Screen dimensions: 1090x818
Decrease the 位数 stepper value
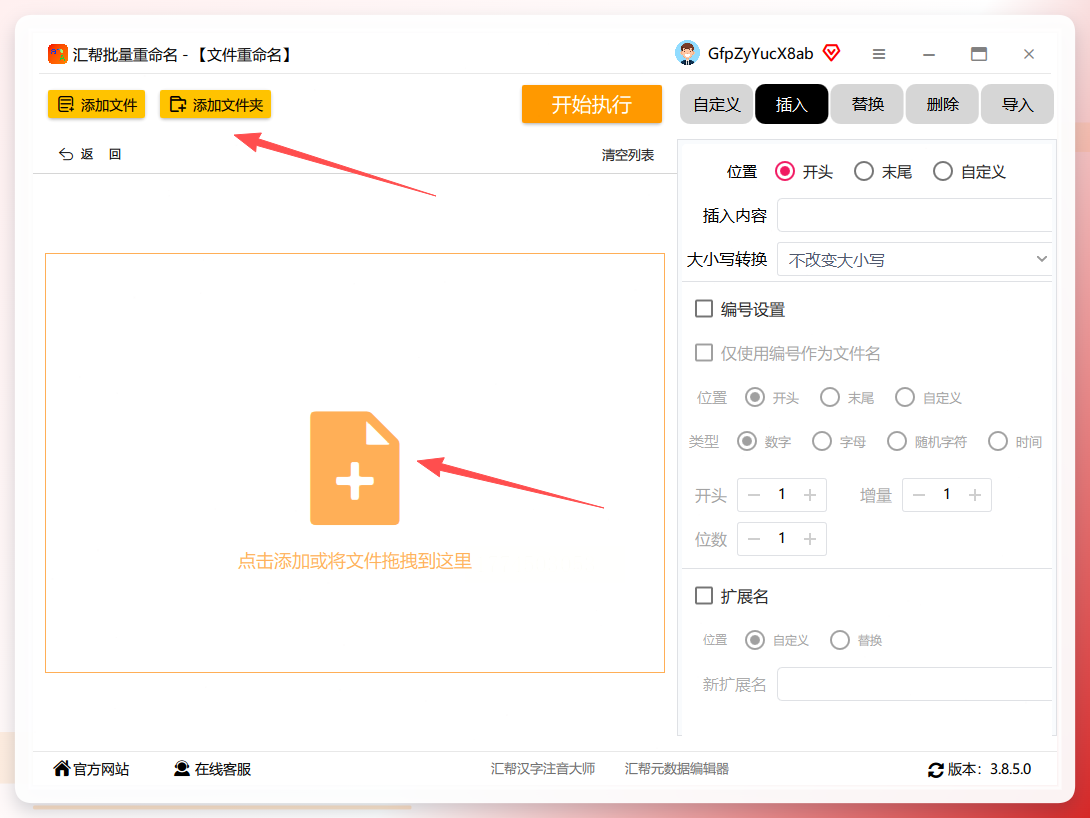coord(754,539)
